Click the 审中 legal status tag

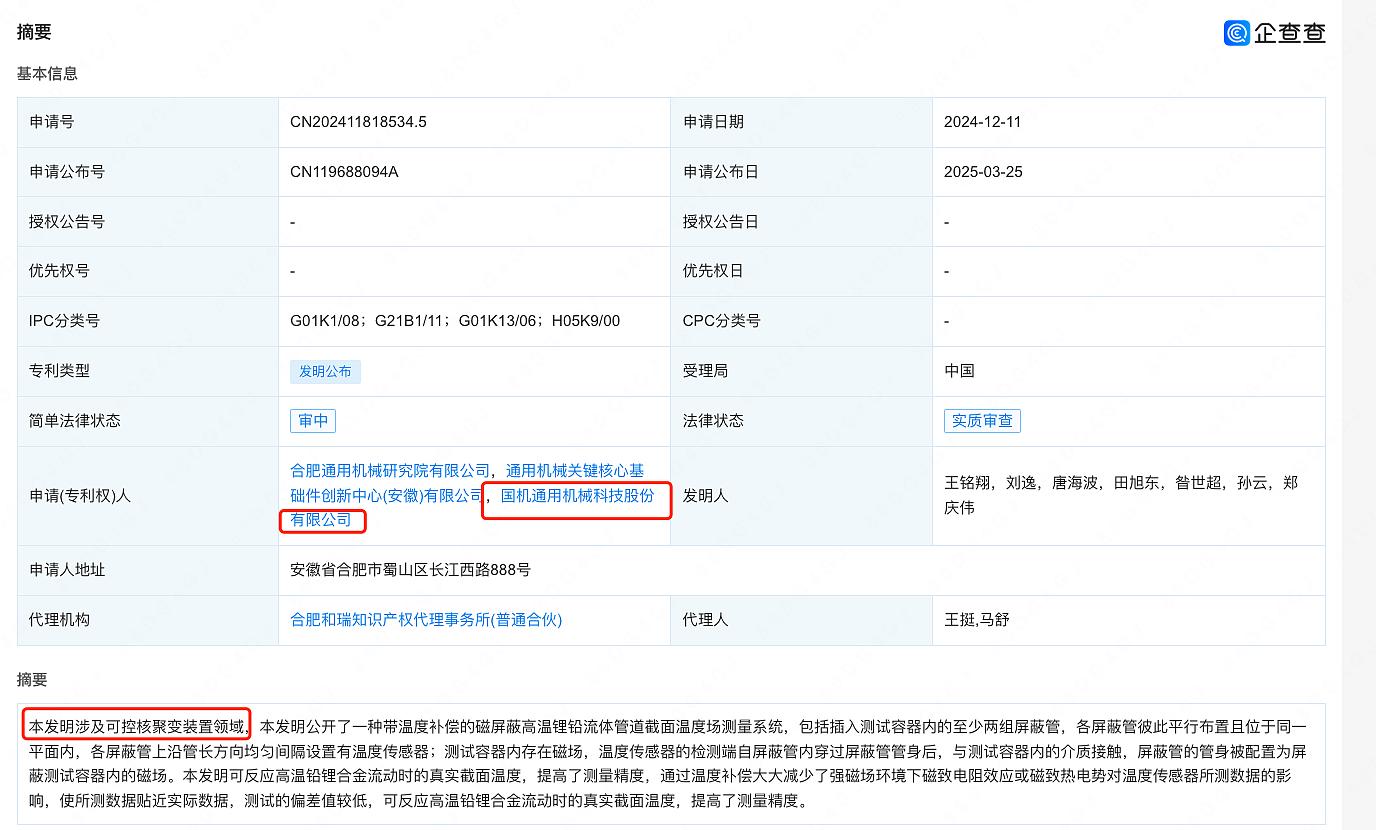[313, 421]
